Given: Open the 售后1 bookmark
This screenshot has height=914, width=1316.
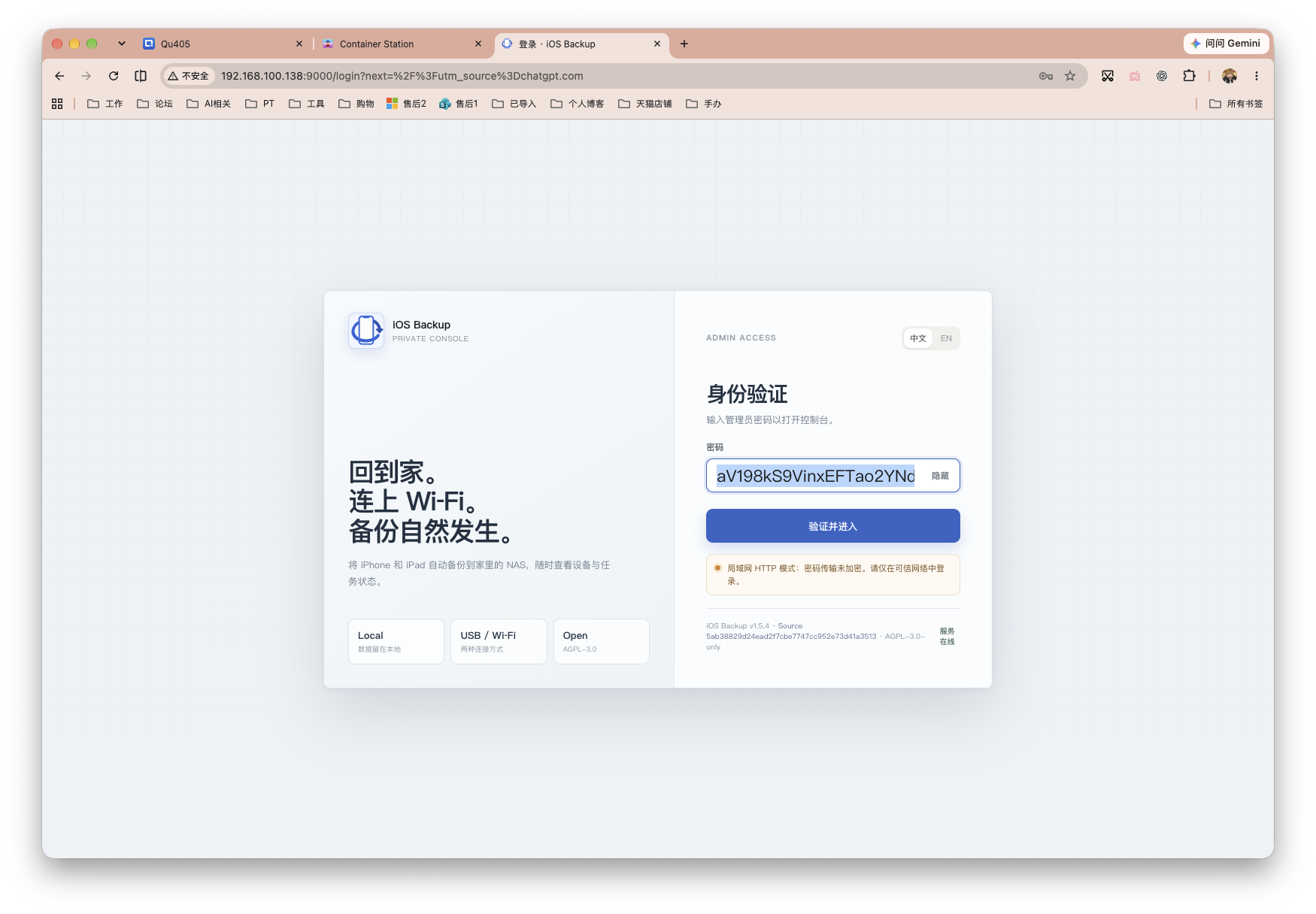Looking at the screenshot, I should coord(459,104).
